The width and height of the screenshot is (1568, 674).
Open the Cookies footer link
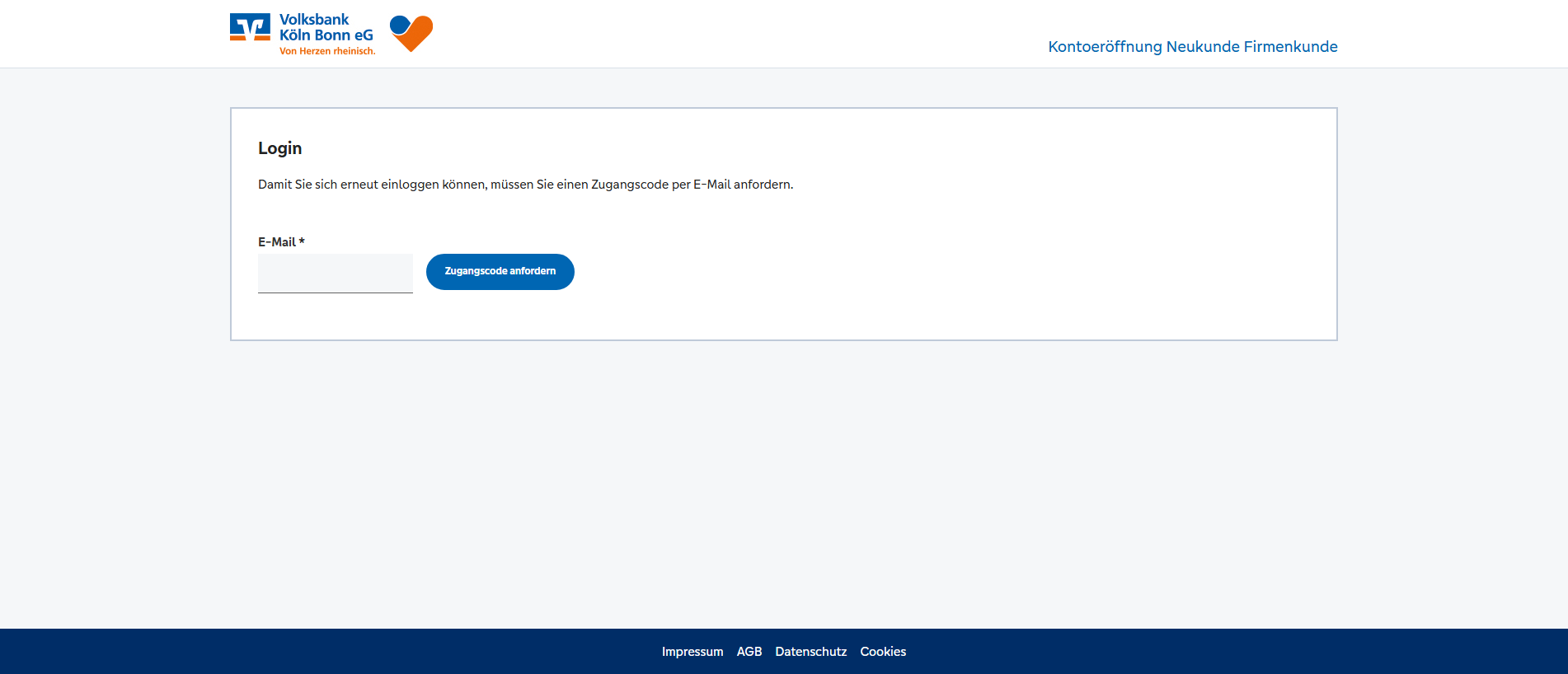[x=883, y=652]
